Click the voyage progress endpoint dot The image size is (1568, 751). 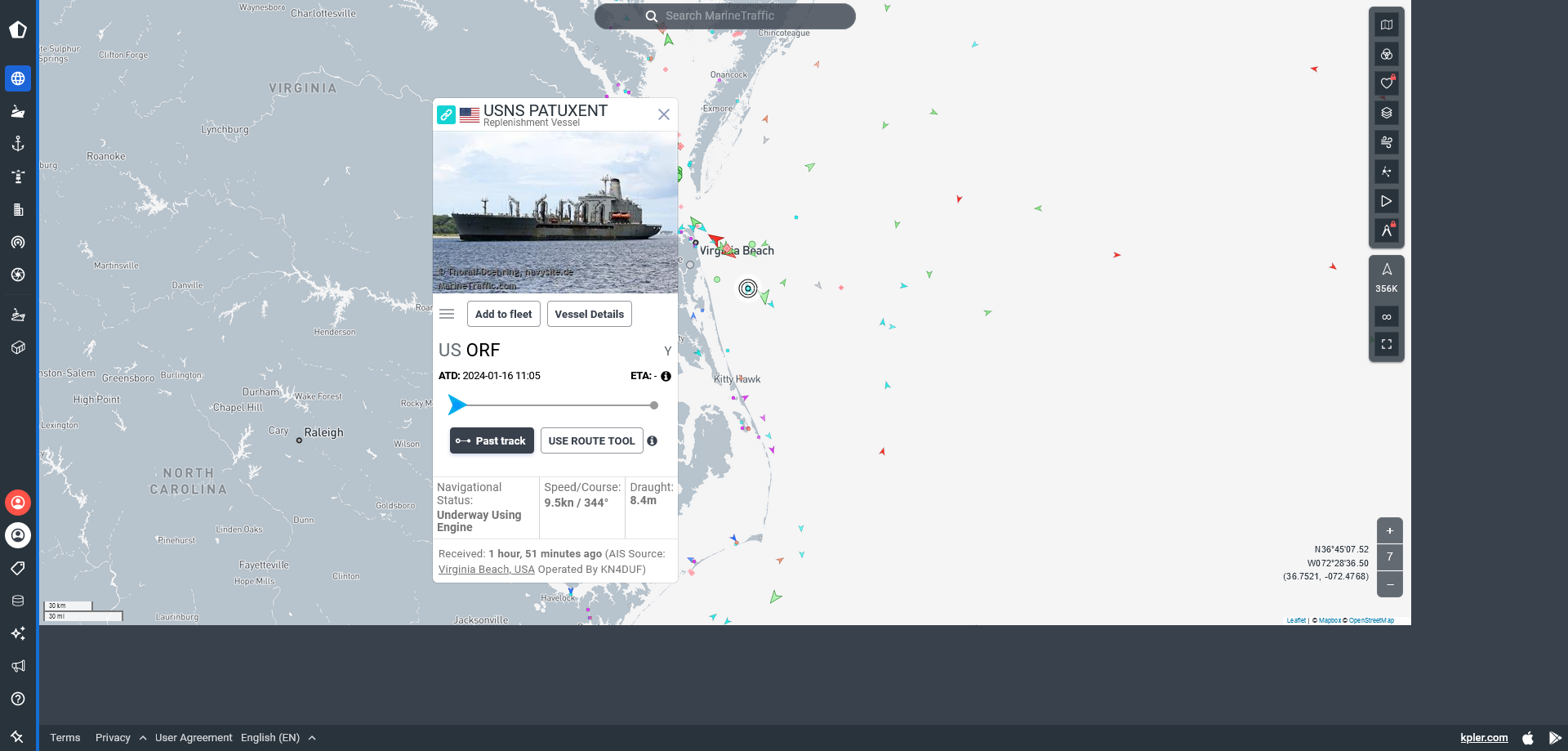pyautogui.click(x=654, y=405)
